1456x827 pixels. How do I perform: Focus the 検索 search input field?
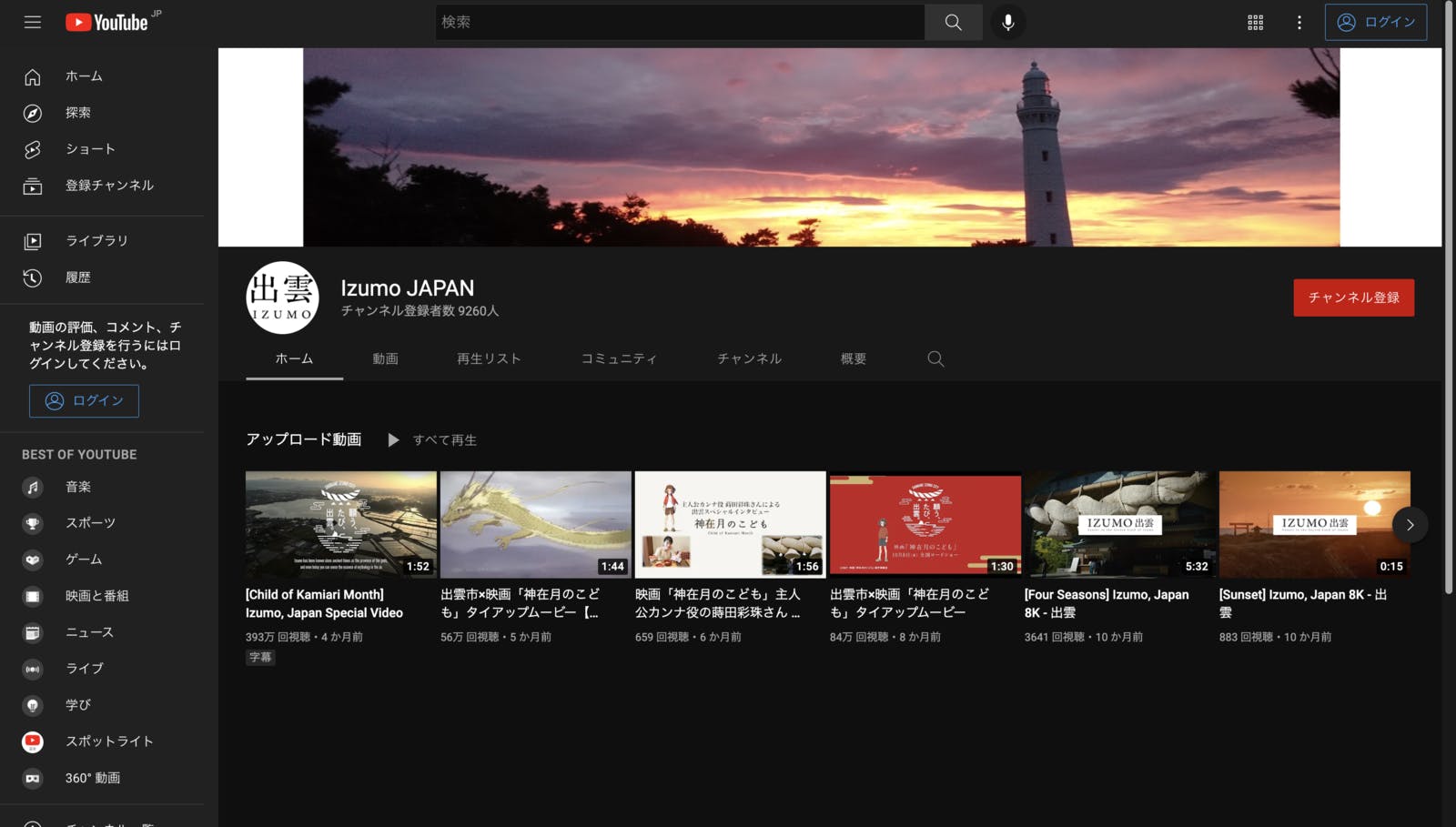point(680,22)
